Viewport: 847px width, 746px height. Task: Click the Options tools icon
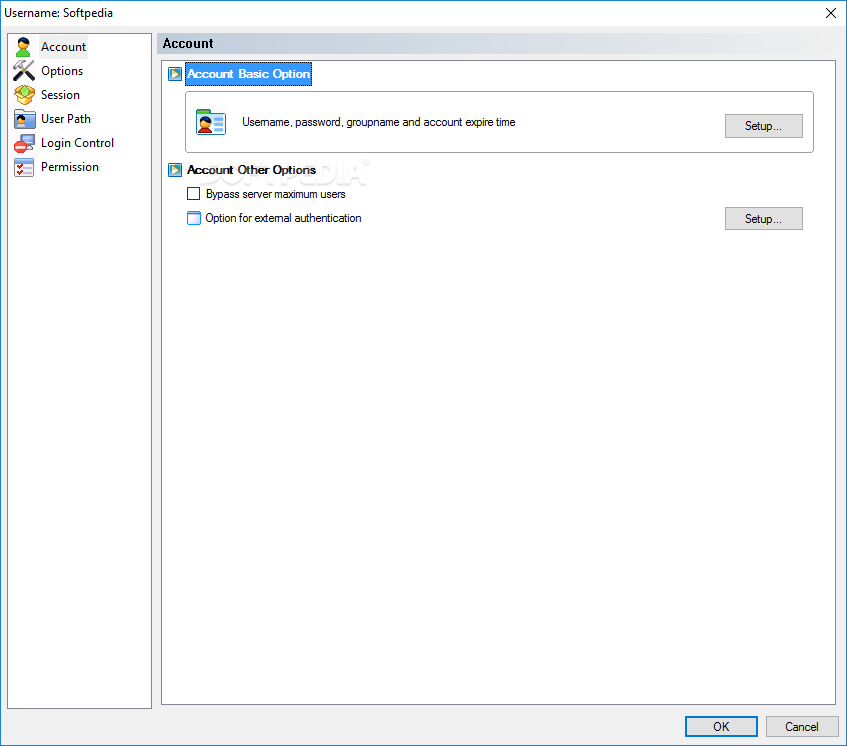(x=24, y=71)
